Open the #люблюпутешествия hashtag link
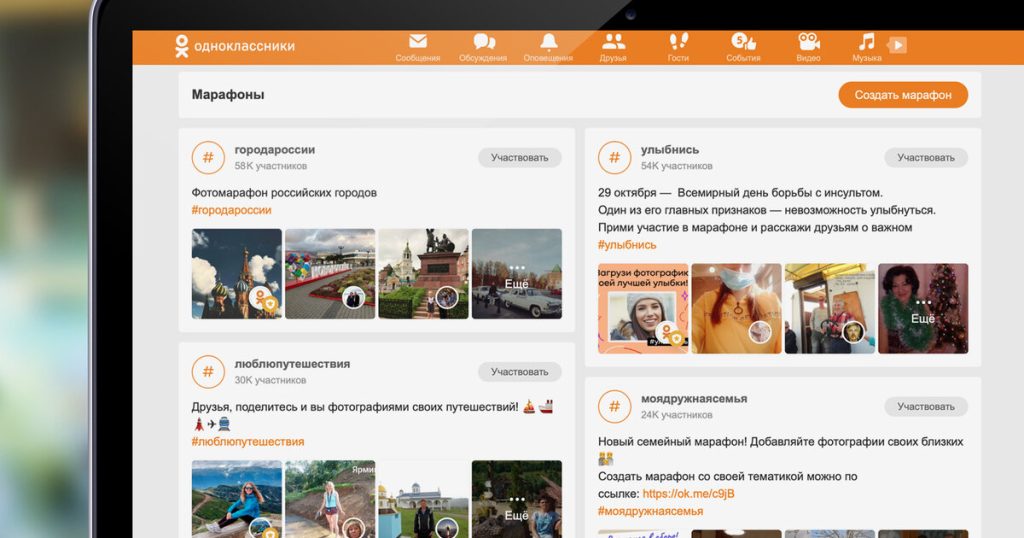1024x538 pixels. 248,442
